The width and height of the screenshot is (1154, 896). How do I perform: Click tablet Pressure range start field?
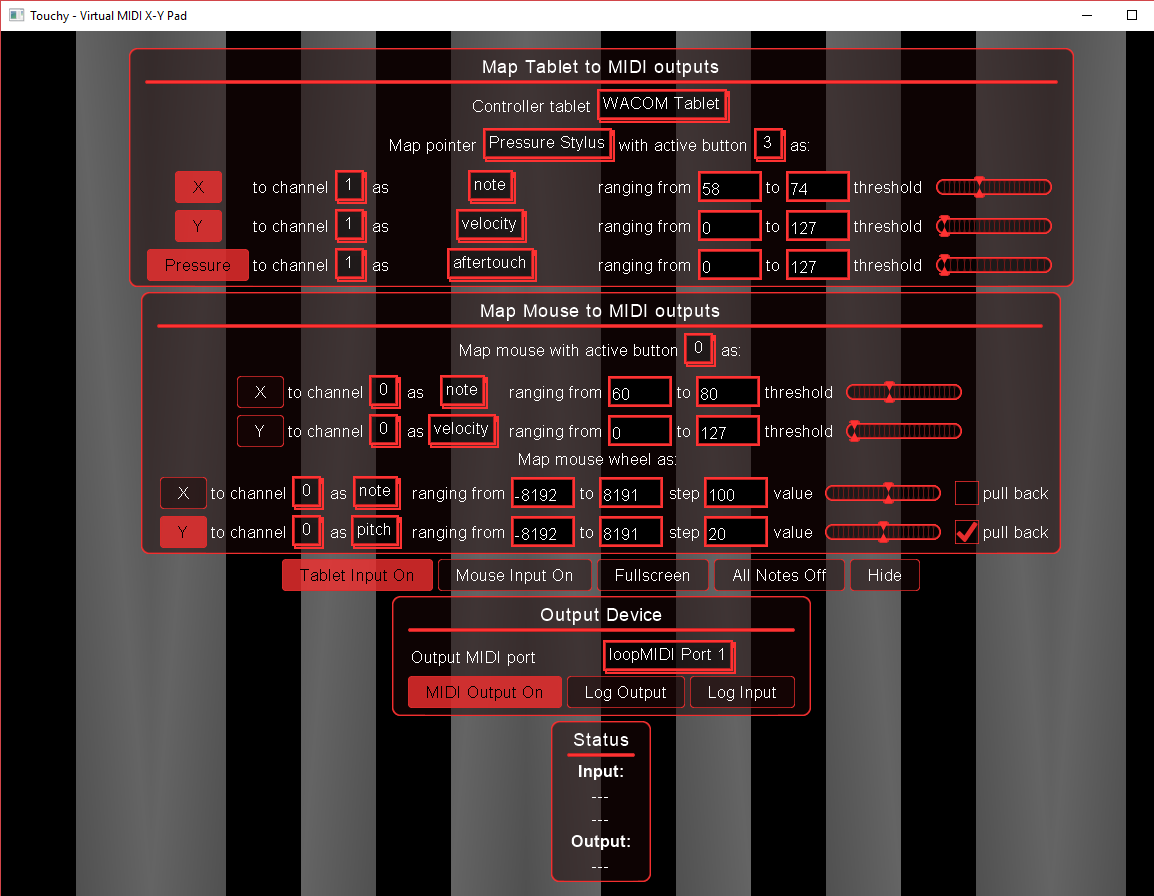730,265
